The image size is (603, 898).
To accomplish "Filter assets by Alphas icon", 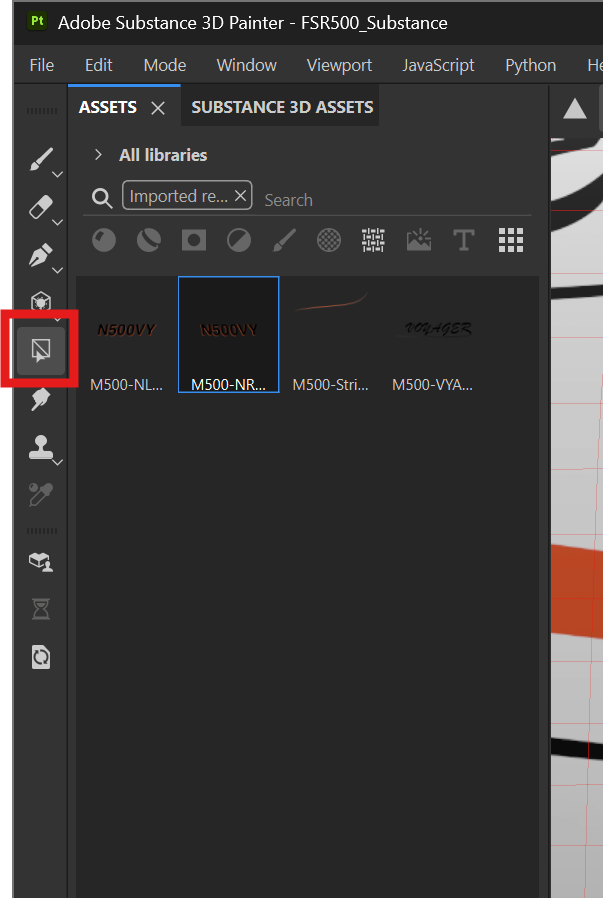I will (x=329, y=240).
